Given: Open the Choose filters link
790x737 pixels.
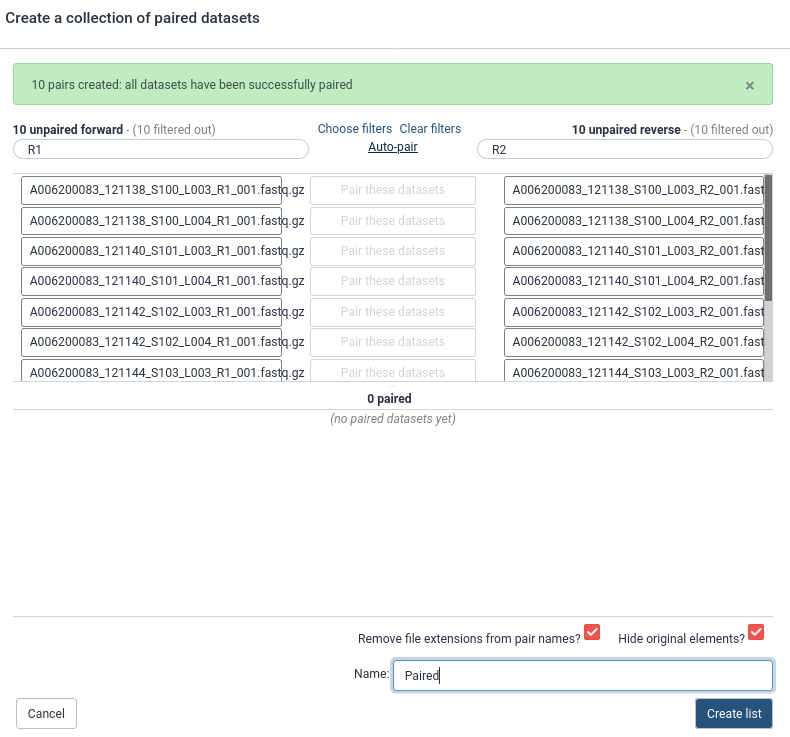Looking at the screenshot, I should [x=354, y=129].
